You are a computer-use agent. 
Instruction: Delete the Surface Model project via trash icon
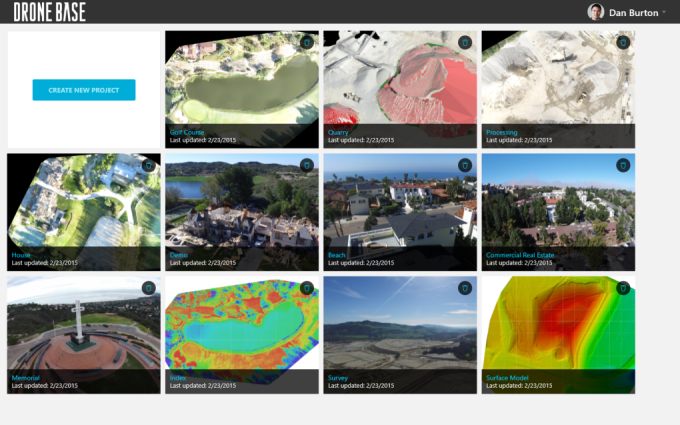click(623, 288)
